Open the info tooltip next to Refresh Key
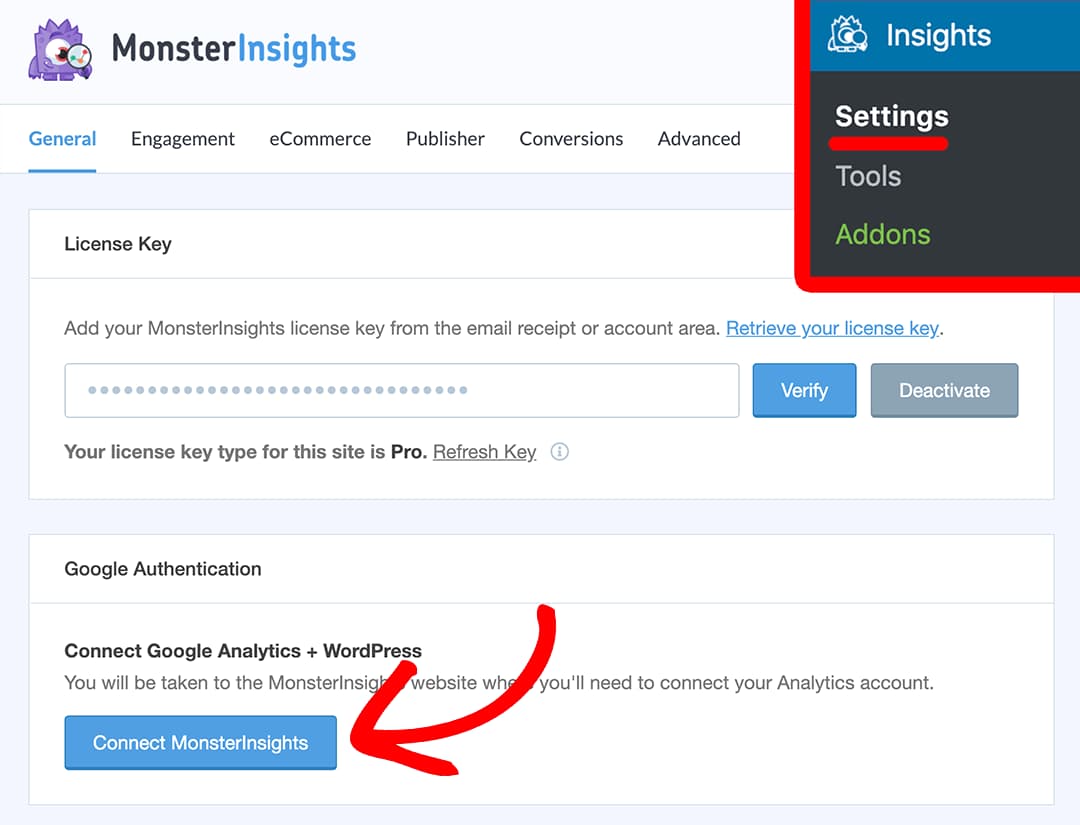 [x=560, y=452]
